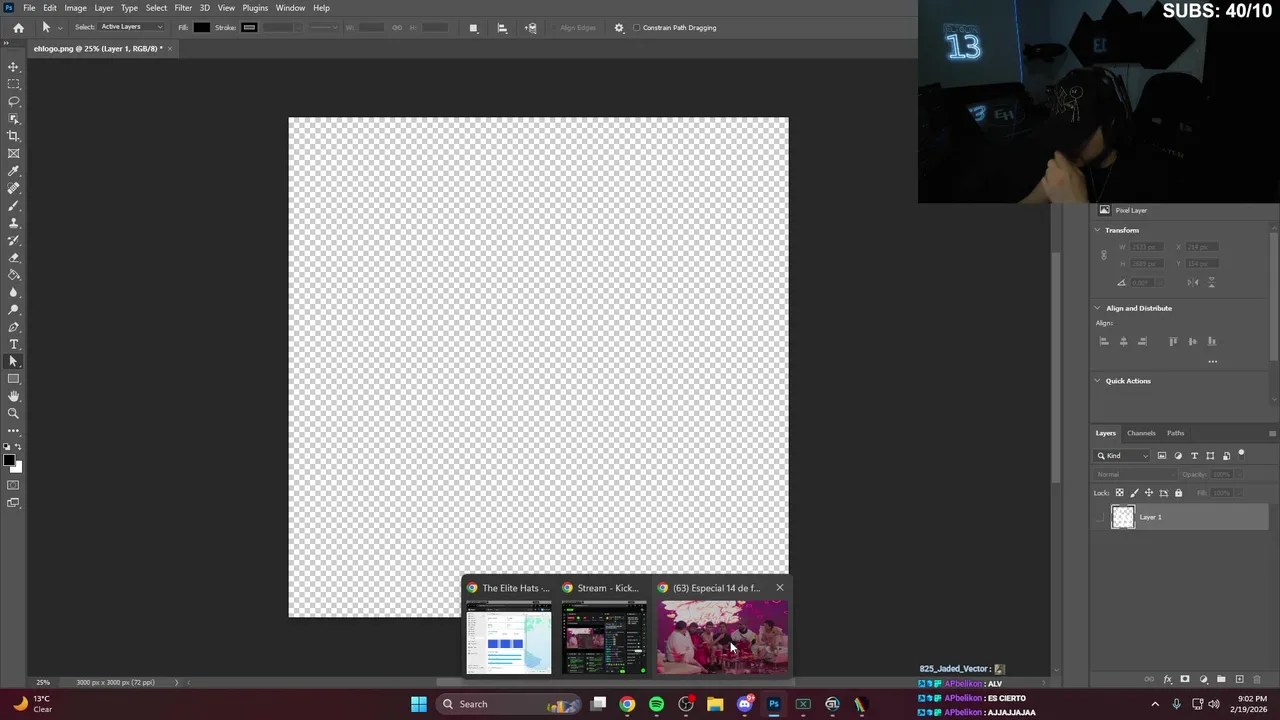Click the Home icon in options bar
Screen dimensions: 1280x720
(x=18, y=28)
